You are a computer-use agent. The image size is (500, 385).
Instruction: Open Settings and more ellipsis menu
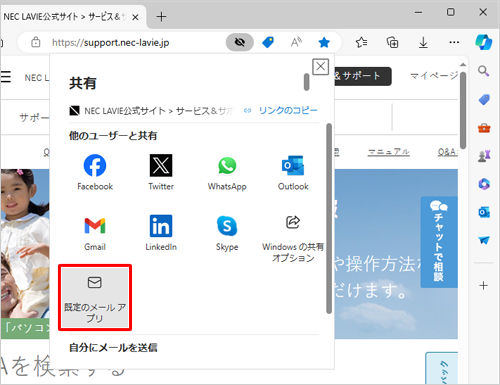(x=454, y=42)
